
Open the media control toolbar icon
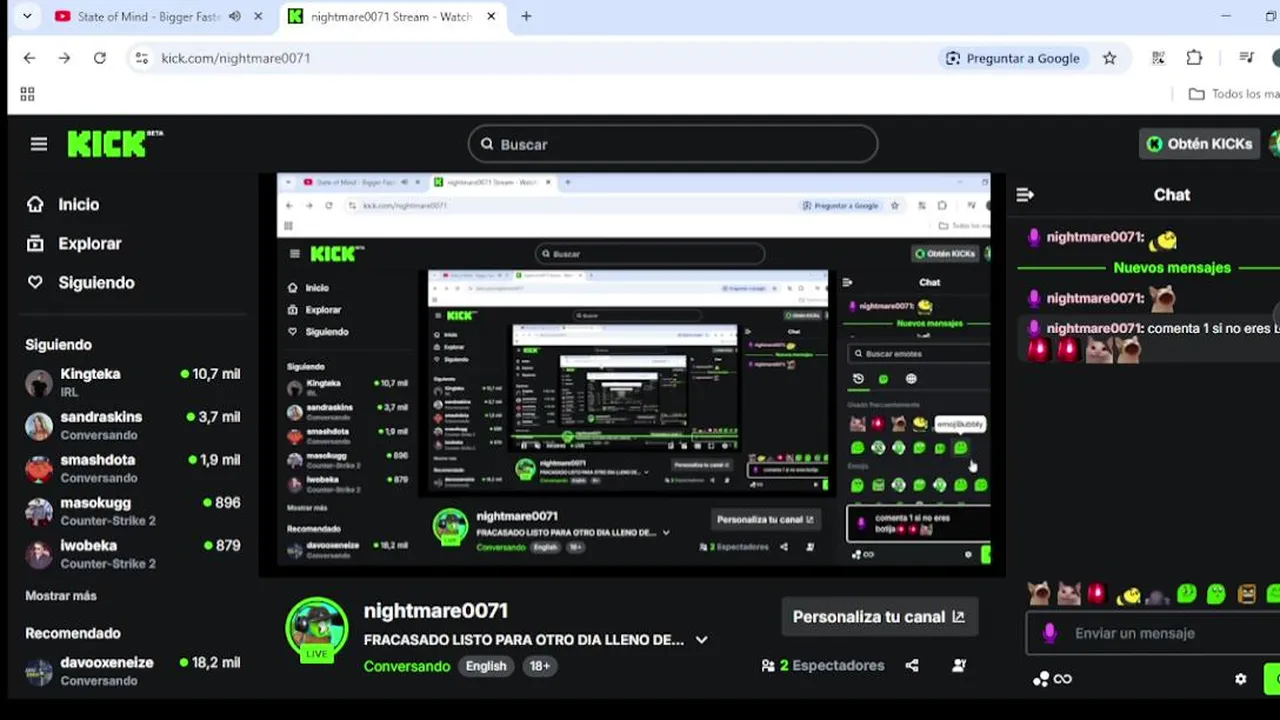pyautogui.click(x=1246, y=58)
